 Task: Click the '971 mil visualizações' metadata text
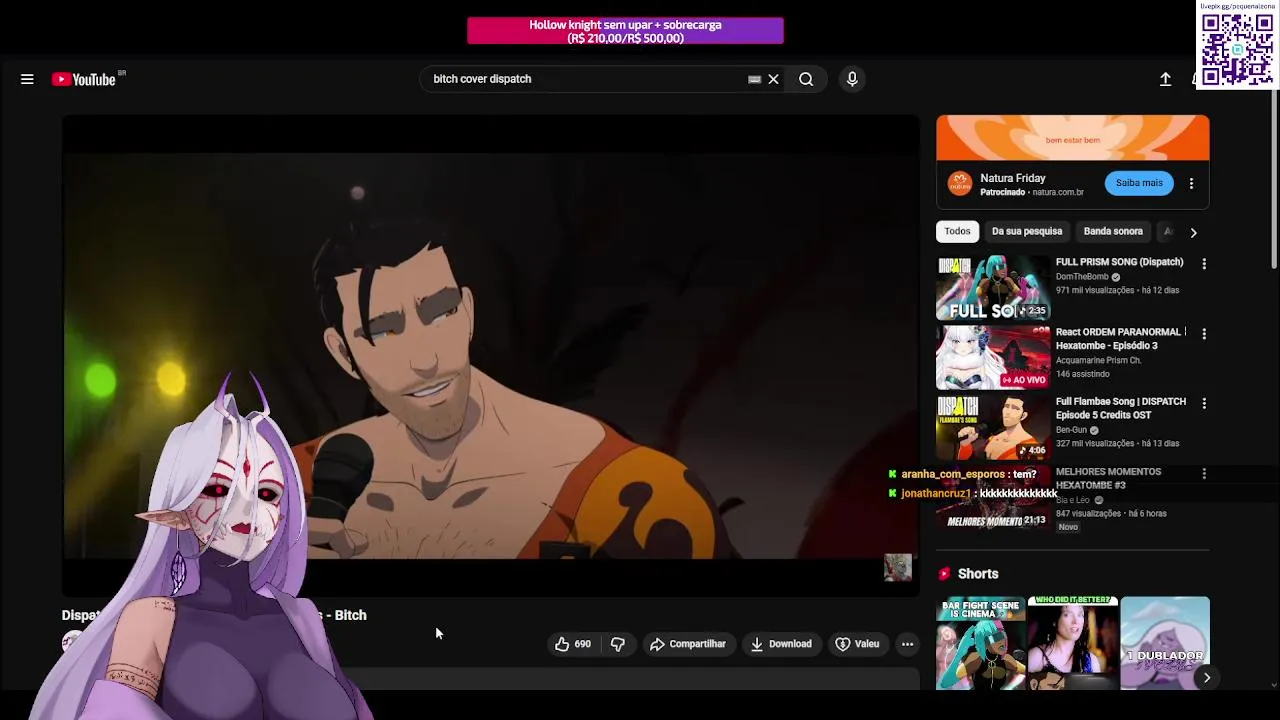pos(1096,290)
